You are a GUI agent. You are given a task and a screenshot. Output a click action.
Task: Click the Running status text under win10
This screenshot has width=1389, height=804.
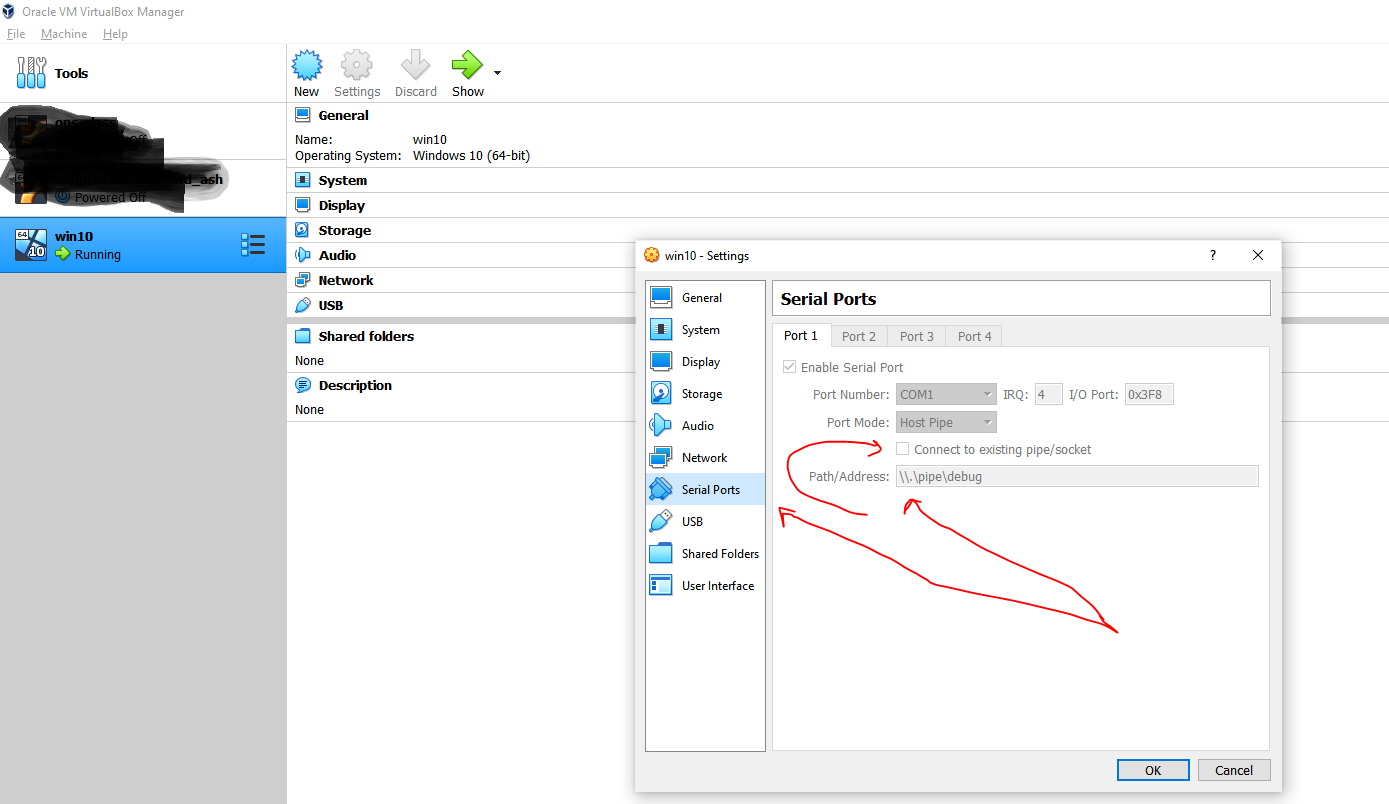click(98, 254)
